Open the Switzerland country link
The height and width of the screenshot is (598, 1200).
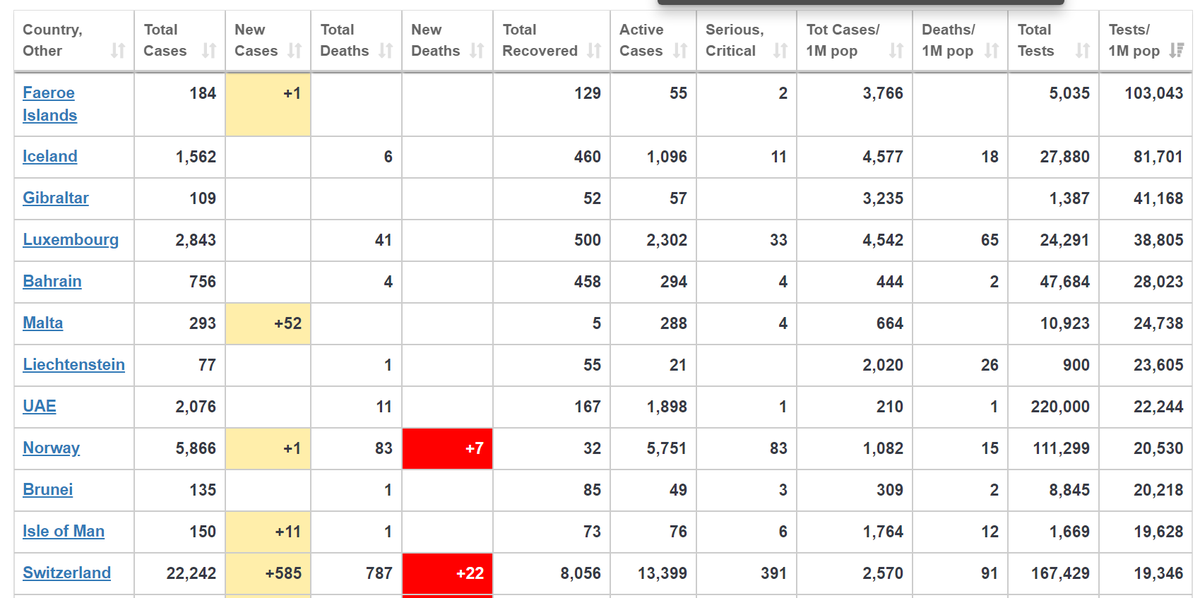pos(67,573)
